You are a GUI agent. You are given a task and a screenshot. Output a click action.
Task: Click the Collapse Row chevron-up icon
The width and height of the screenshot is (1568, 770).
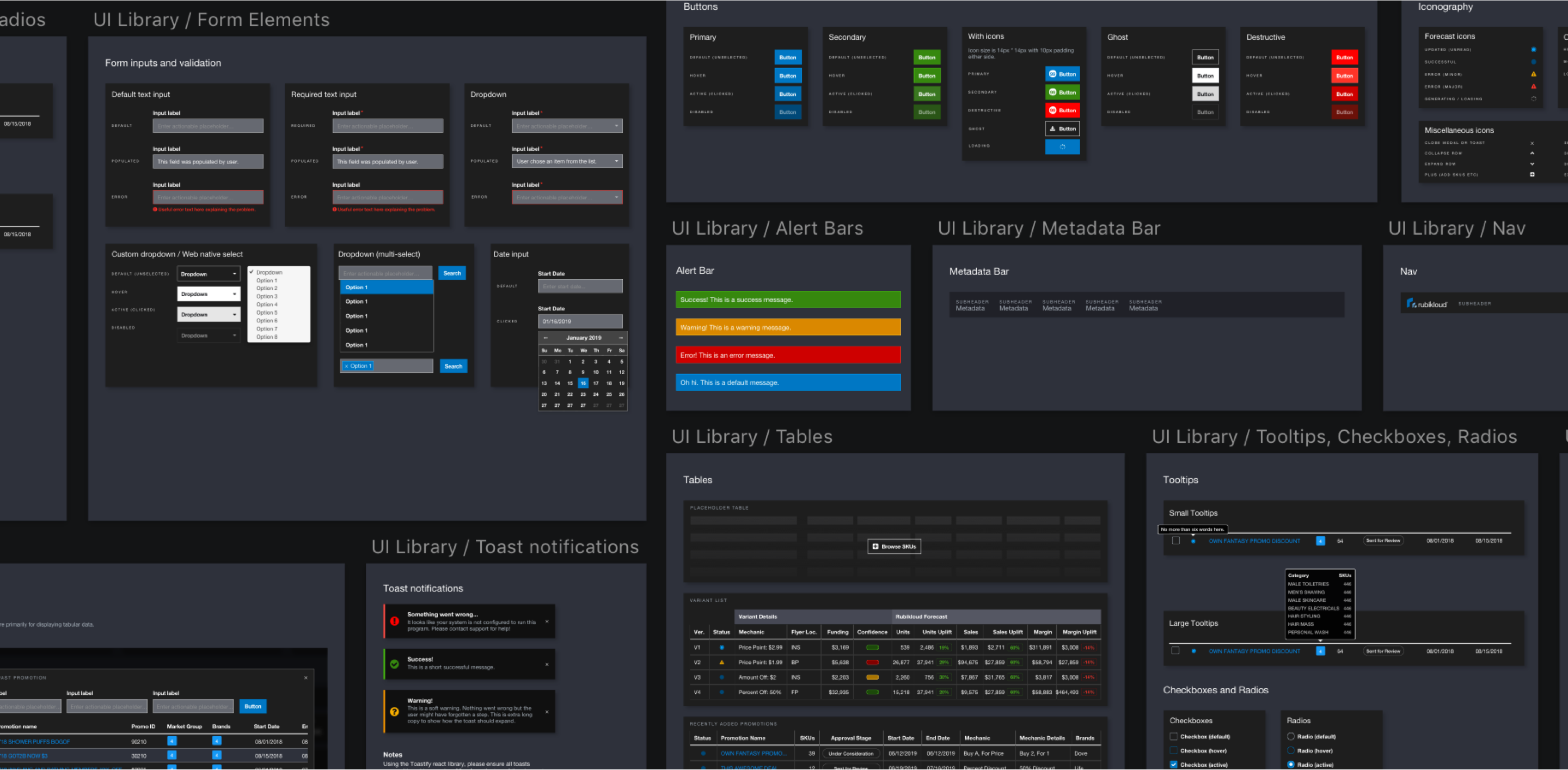pyautogui.click(x=1532, y=154)
